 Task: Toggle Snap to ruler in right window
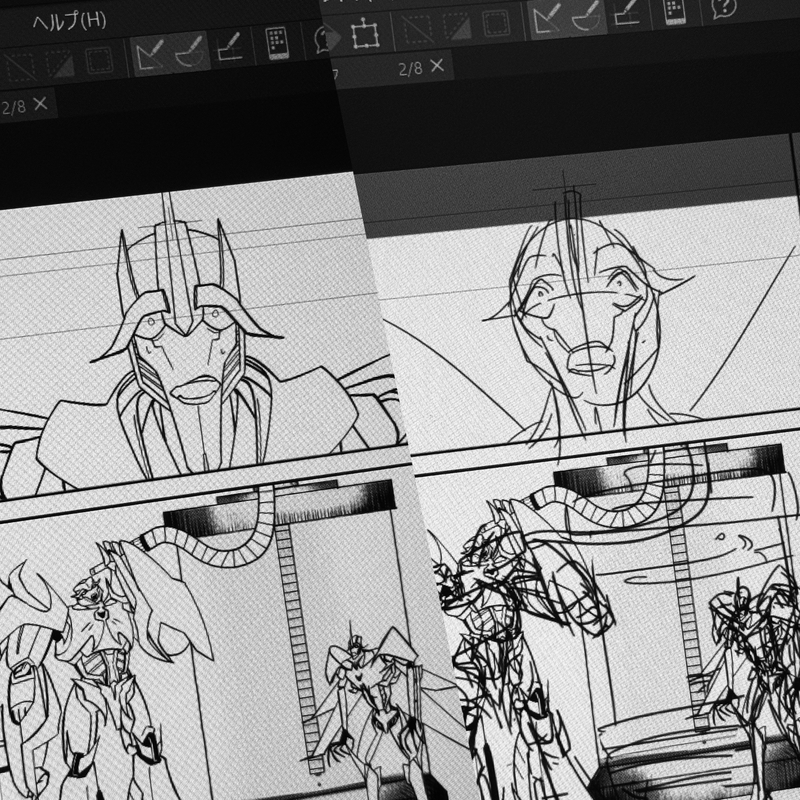(547, 19)
